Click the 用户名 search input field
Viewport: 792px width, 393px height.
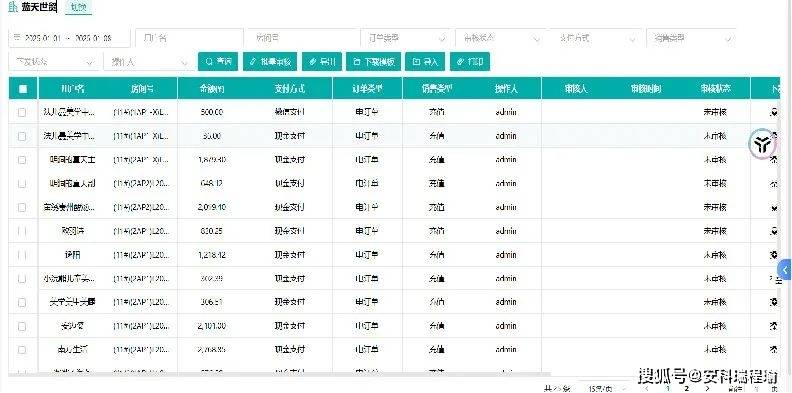point(189,38)
